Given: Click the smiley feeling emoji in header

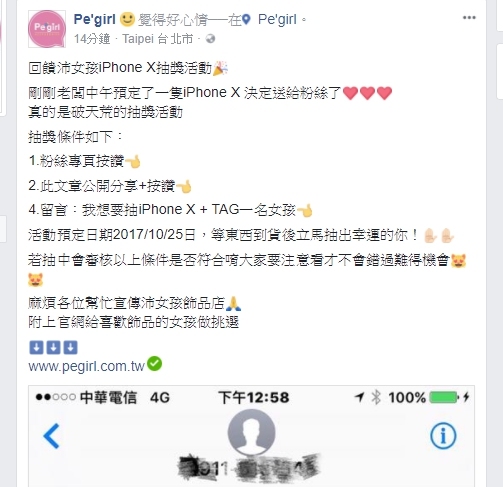Looking at the screenshot, I should [127, 19].
